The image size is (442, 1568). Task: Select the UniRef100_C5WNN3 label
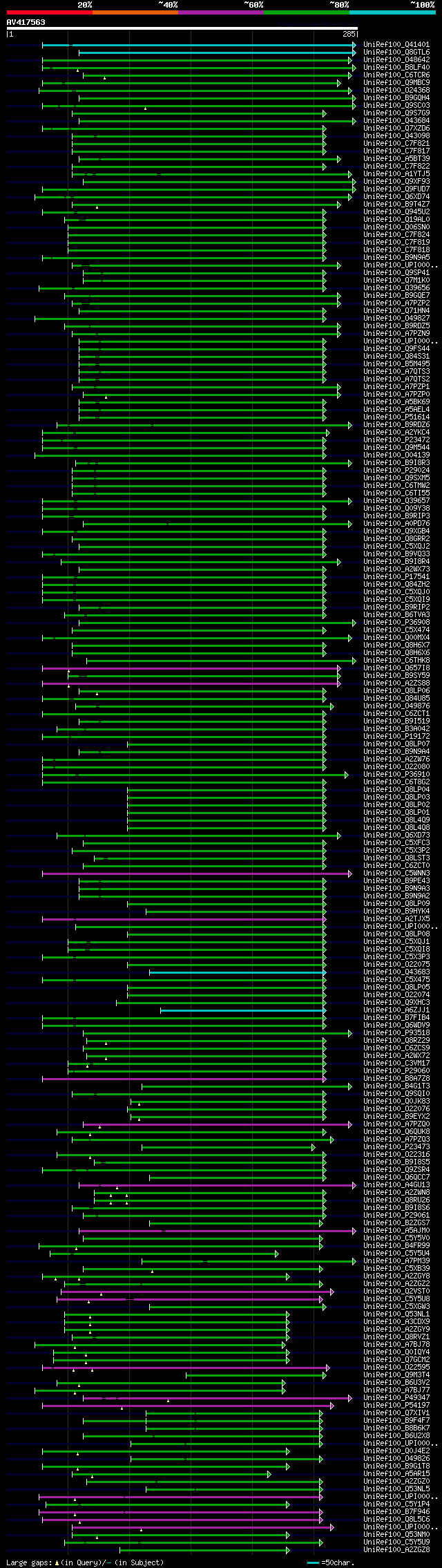tap(396, 873)
